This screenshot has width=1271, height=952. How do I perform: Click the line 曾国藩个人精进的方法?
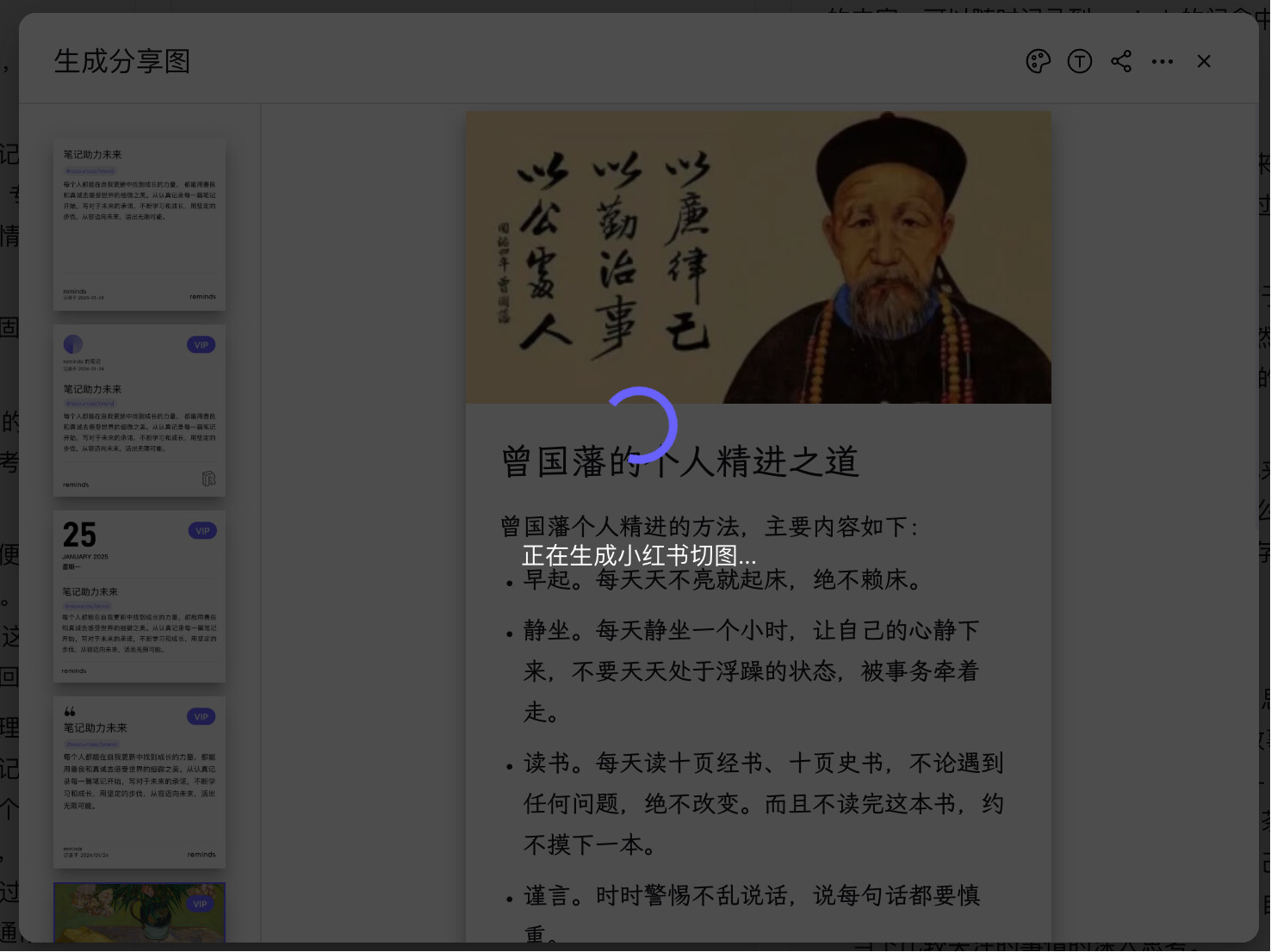coord(710,526)
